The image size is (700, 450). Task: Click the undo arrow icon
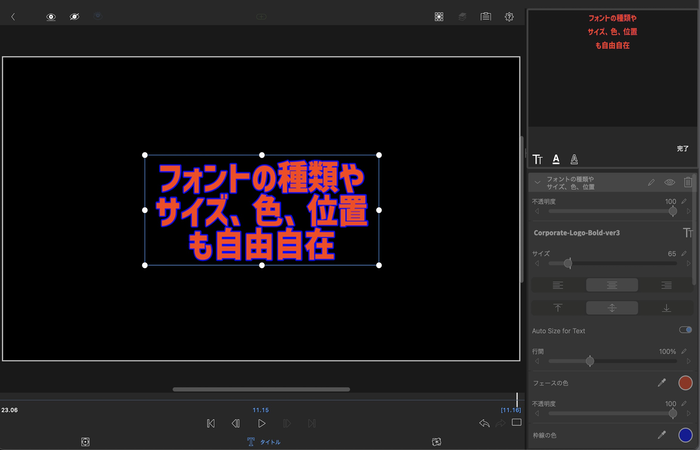coord(484,424)
